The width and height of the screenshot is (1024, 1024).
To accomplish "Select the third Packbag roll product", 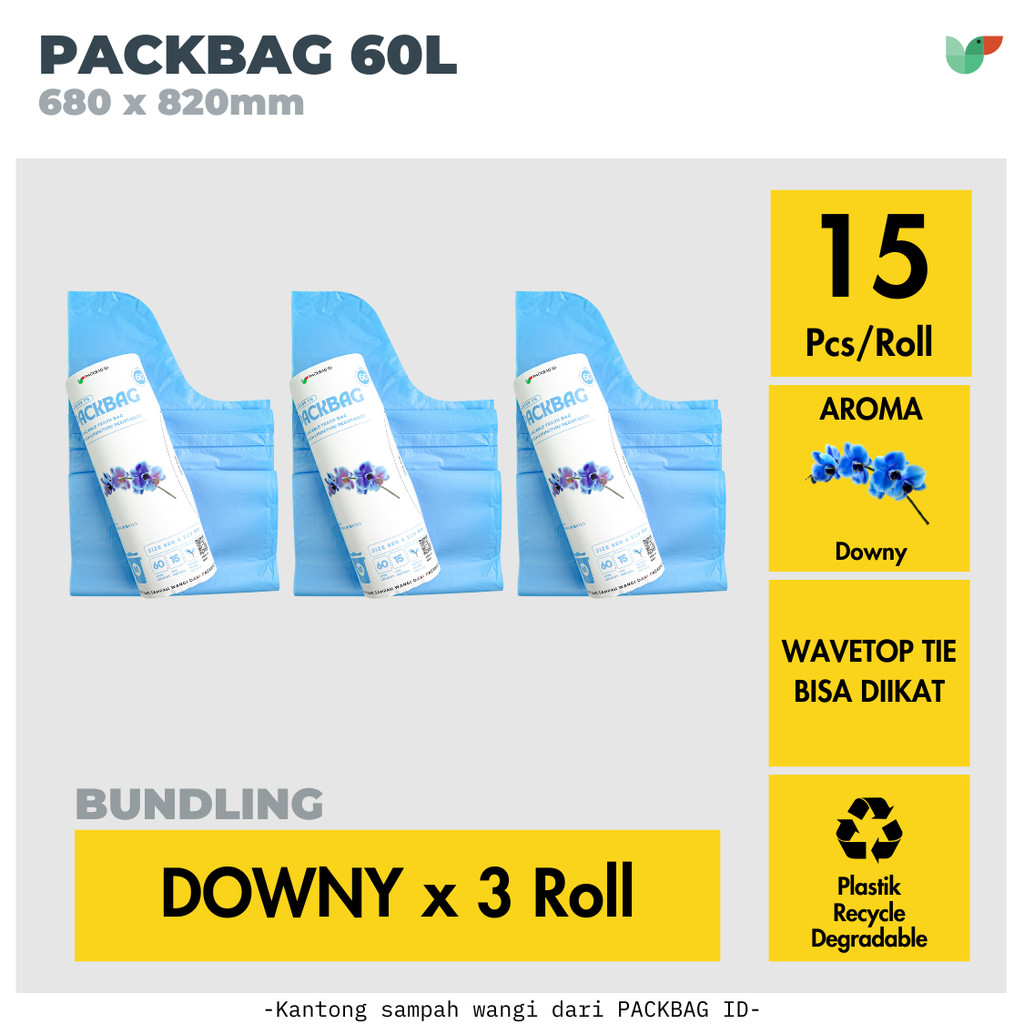I will [621, 444].
